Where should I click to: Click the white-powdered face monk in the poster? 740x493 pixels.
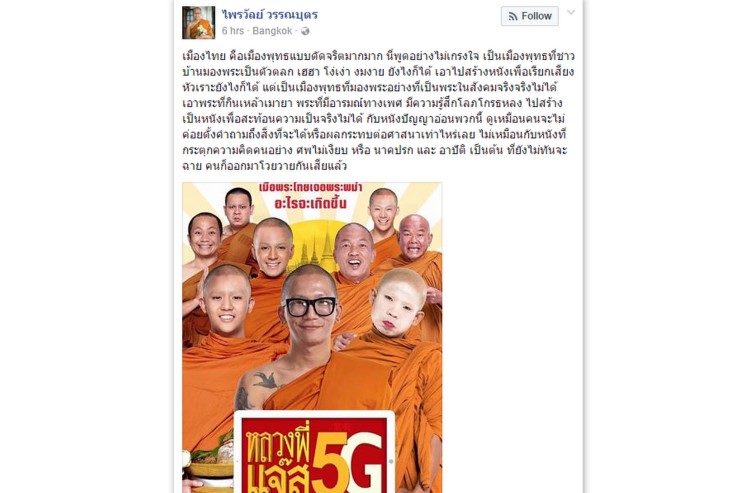pyautogui.click(x=399, y=304)
